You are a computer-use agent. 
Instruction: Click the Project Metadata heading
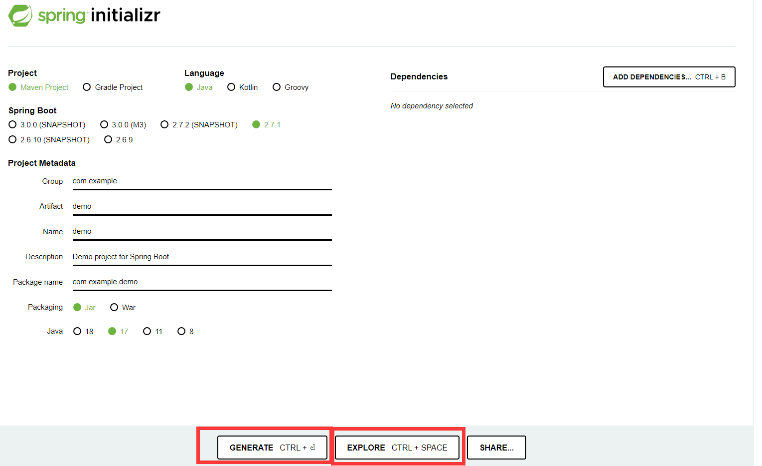pyautogui.click(x=42, y=163)
